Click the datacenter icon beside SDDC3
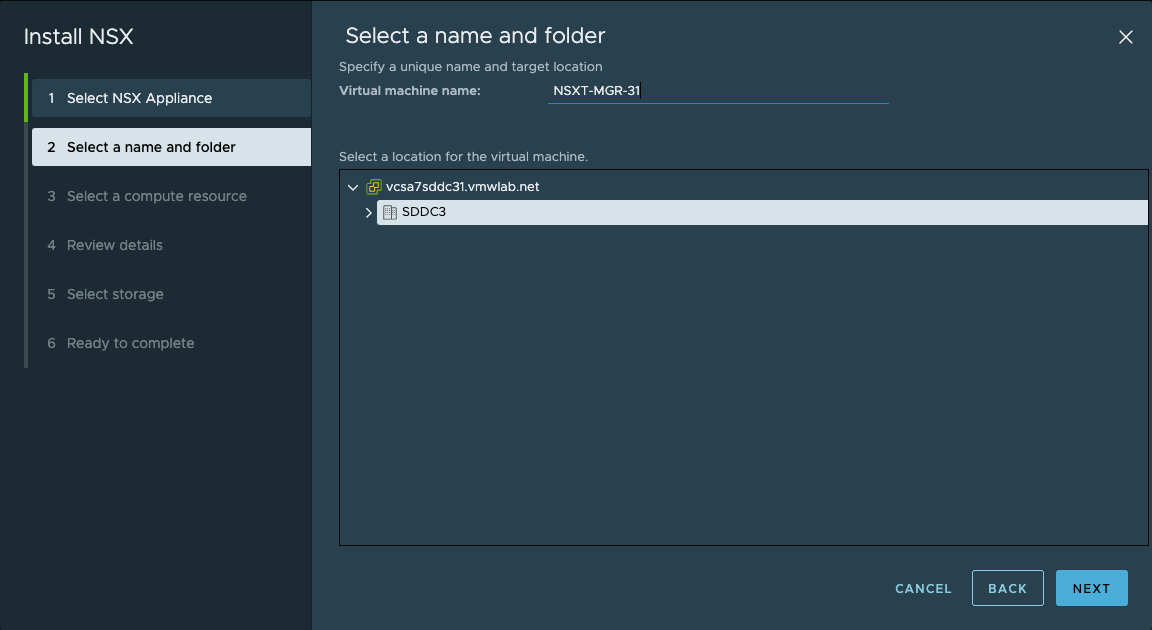 (389, 212)
